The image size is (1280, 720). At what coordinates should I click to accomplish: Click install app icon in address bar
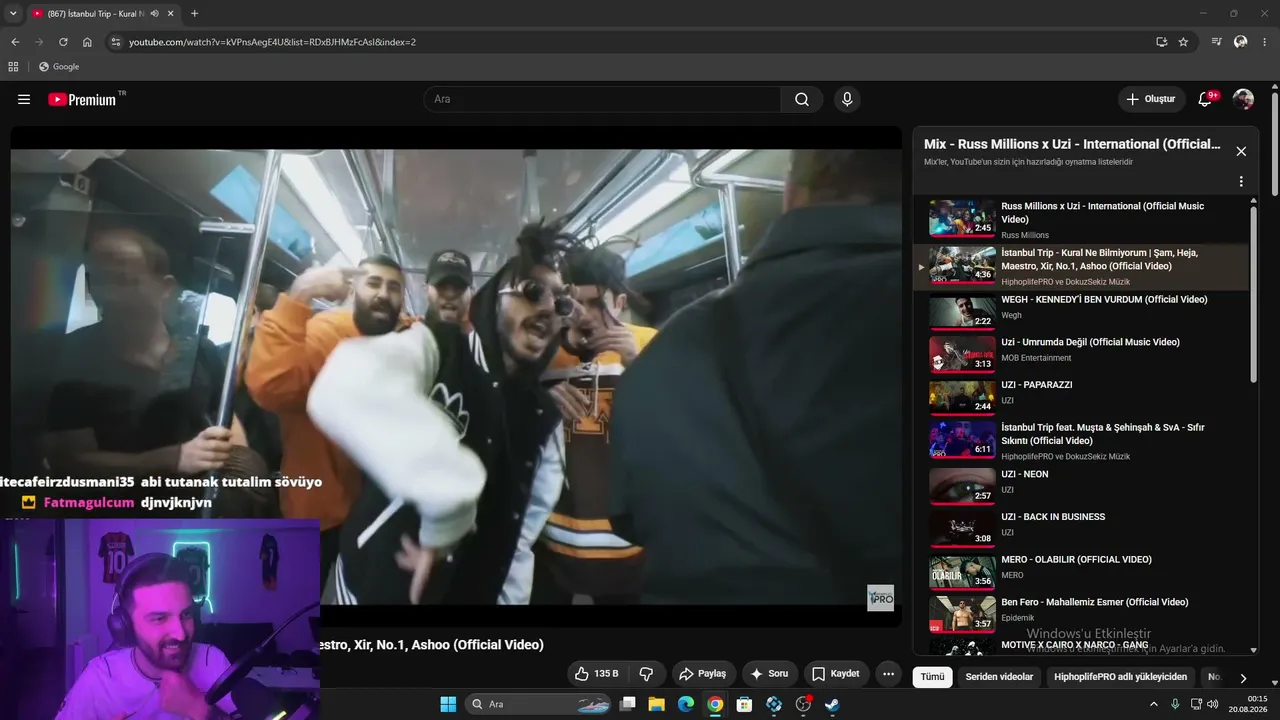(1161, 42)
